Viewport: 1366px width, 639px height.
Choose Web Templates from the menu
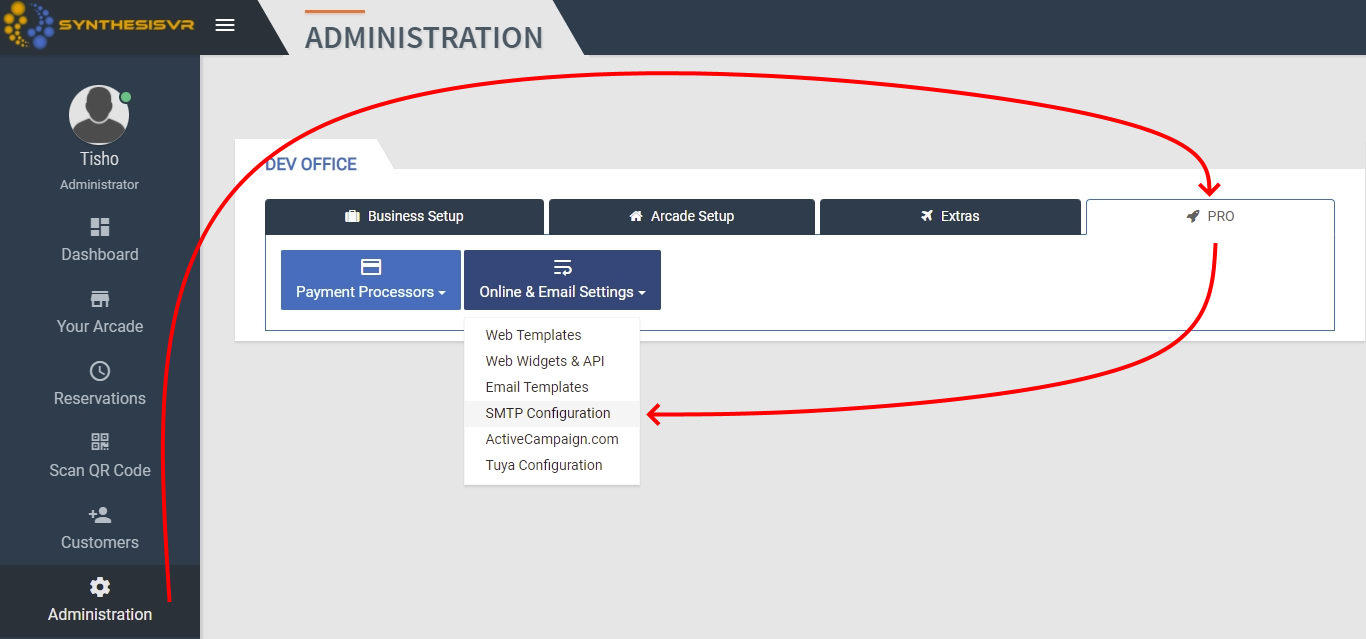(552, 335)
